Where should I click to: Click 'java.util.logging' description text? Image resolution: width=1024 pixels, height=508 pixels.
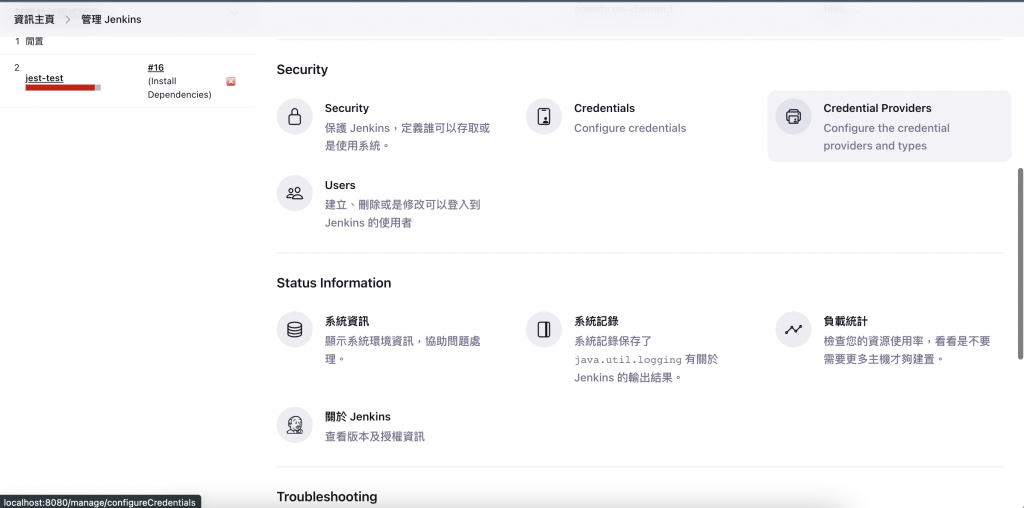pos(628,360)
